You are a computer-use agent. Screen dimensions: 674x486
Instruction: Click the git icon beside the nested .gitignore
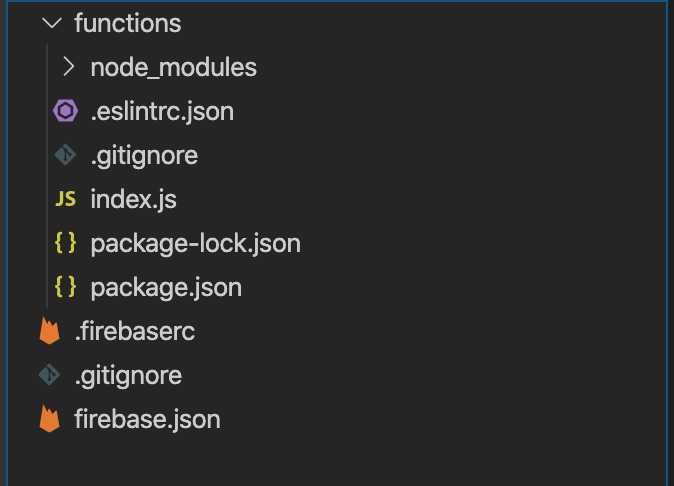(x=65, y=155)
